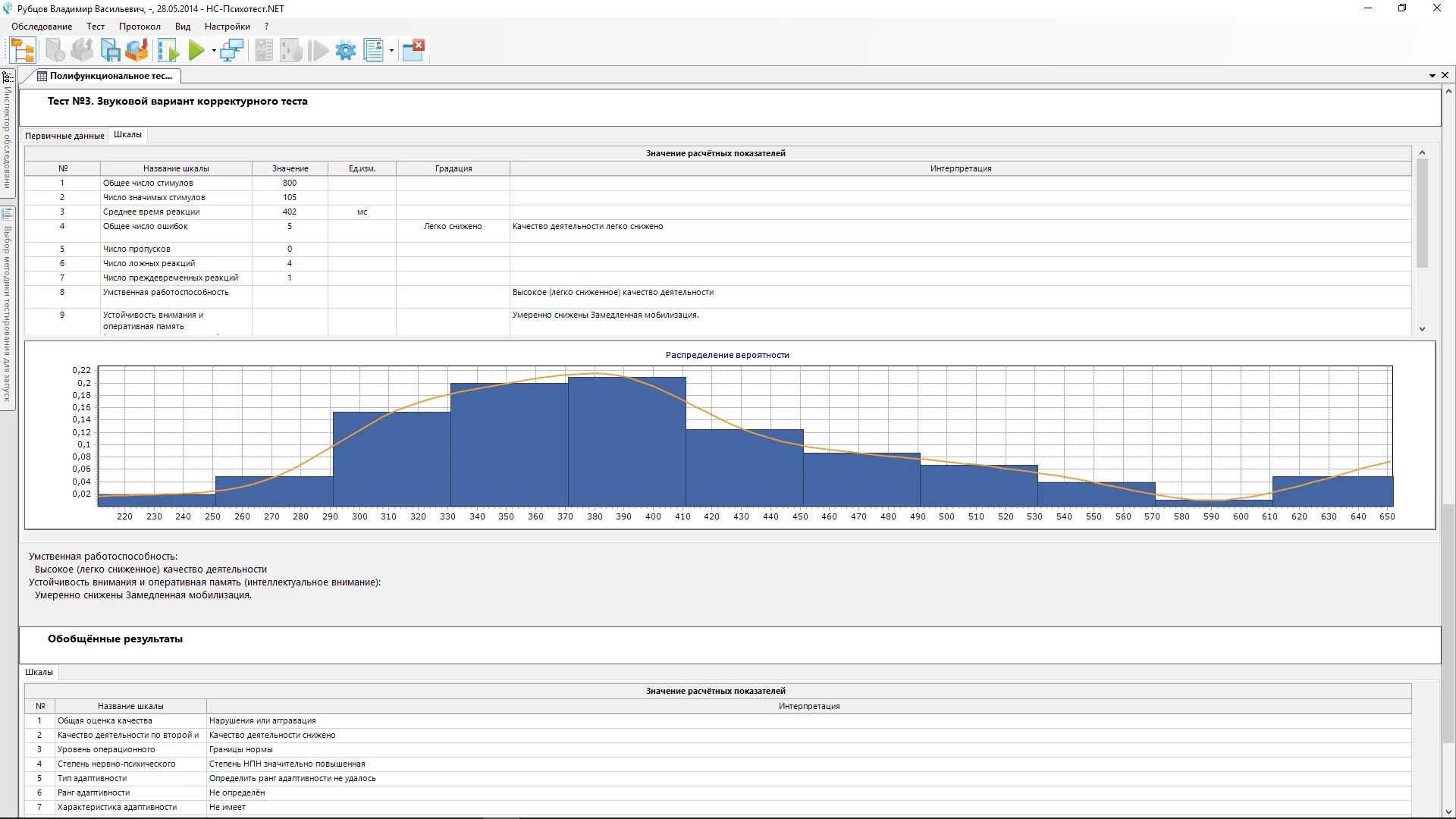1456x819 pixels.
Task: Open settings via blue gear icon
Action: tap(346, 51)
